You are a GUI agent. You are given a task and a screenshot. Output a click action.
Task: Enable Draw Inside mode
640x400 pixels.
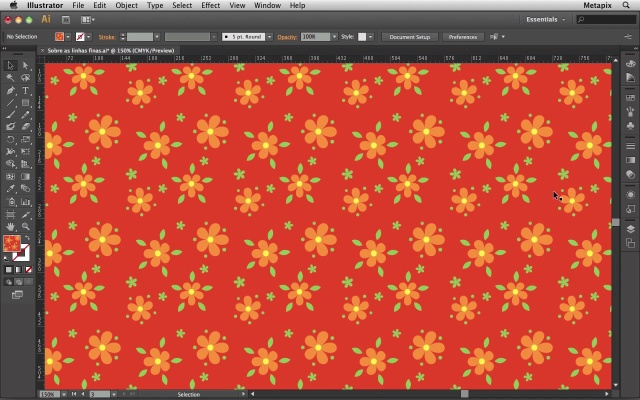28,282
